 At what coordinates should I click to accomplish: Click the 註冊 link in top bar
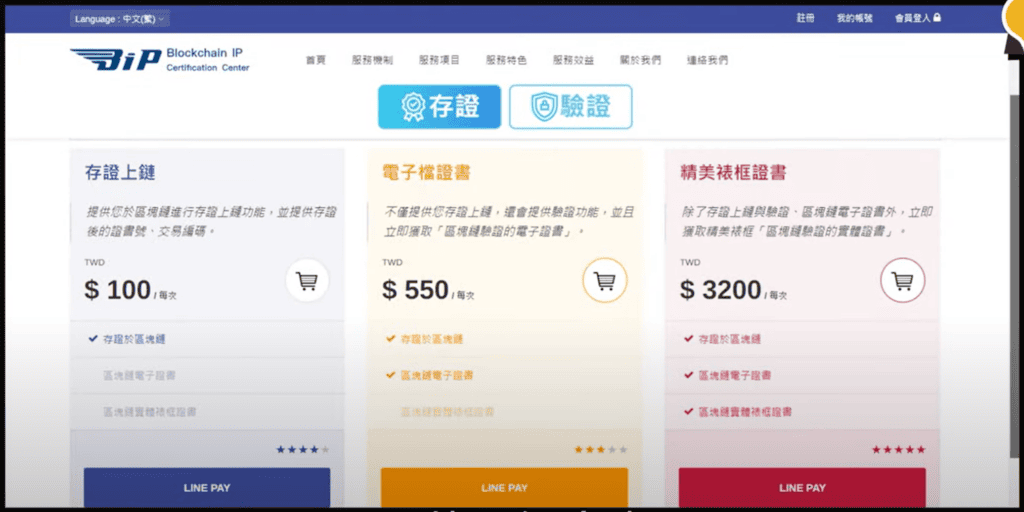[x=805, y=18]
